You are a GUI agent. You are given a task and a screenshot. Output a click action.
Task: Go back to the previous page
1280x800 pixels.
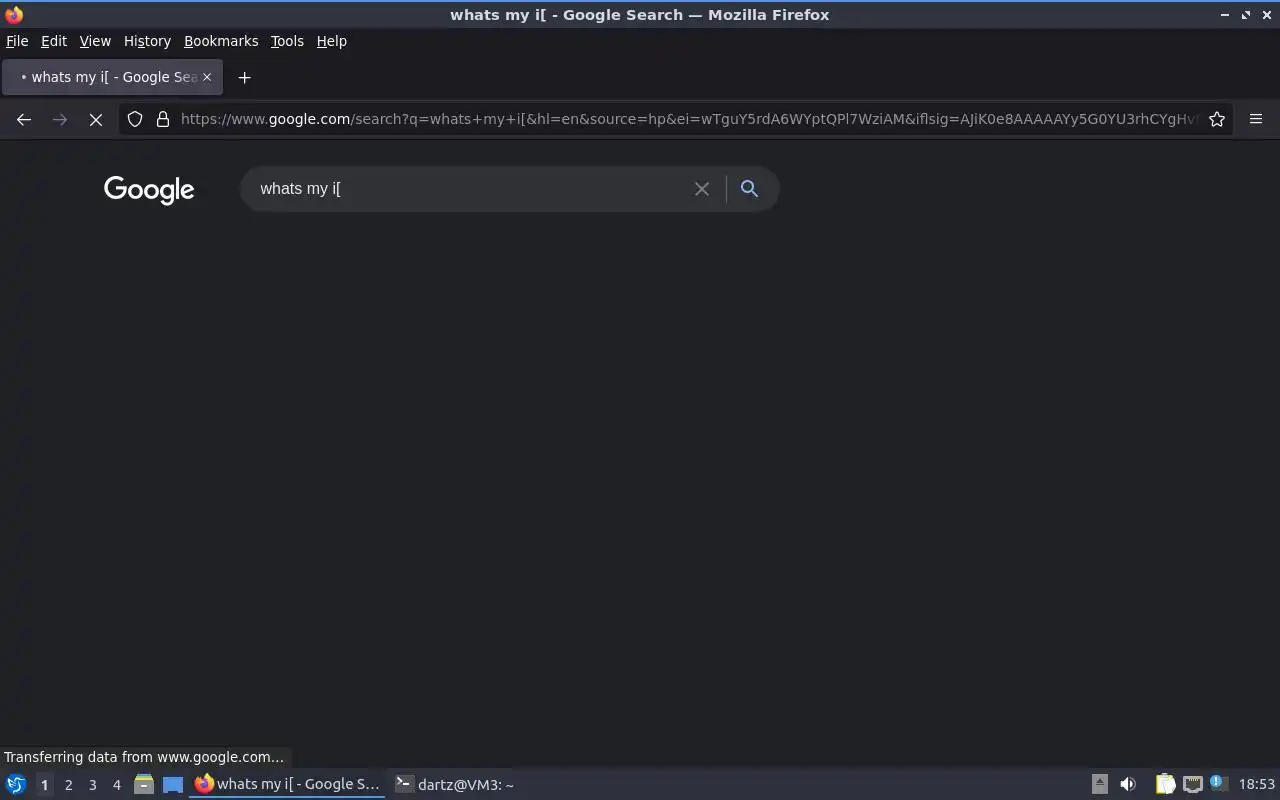click(24, 119)
